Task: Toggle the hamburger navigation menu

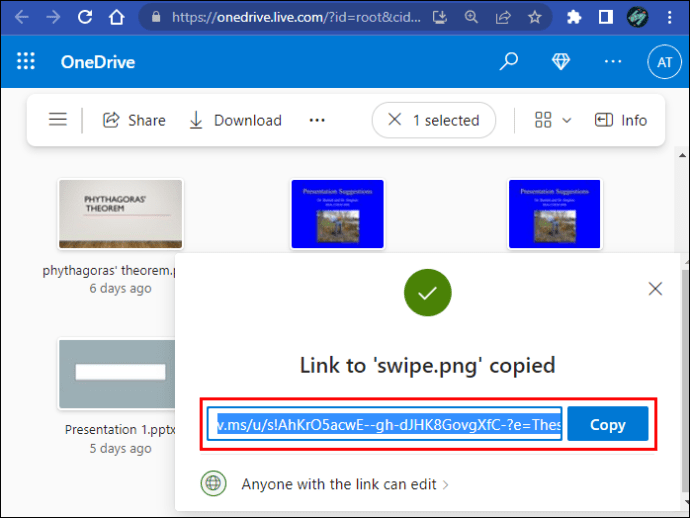Action: [x=58, y=120]
